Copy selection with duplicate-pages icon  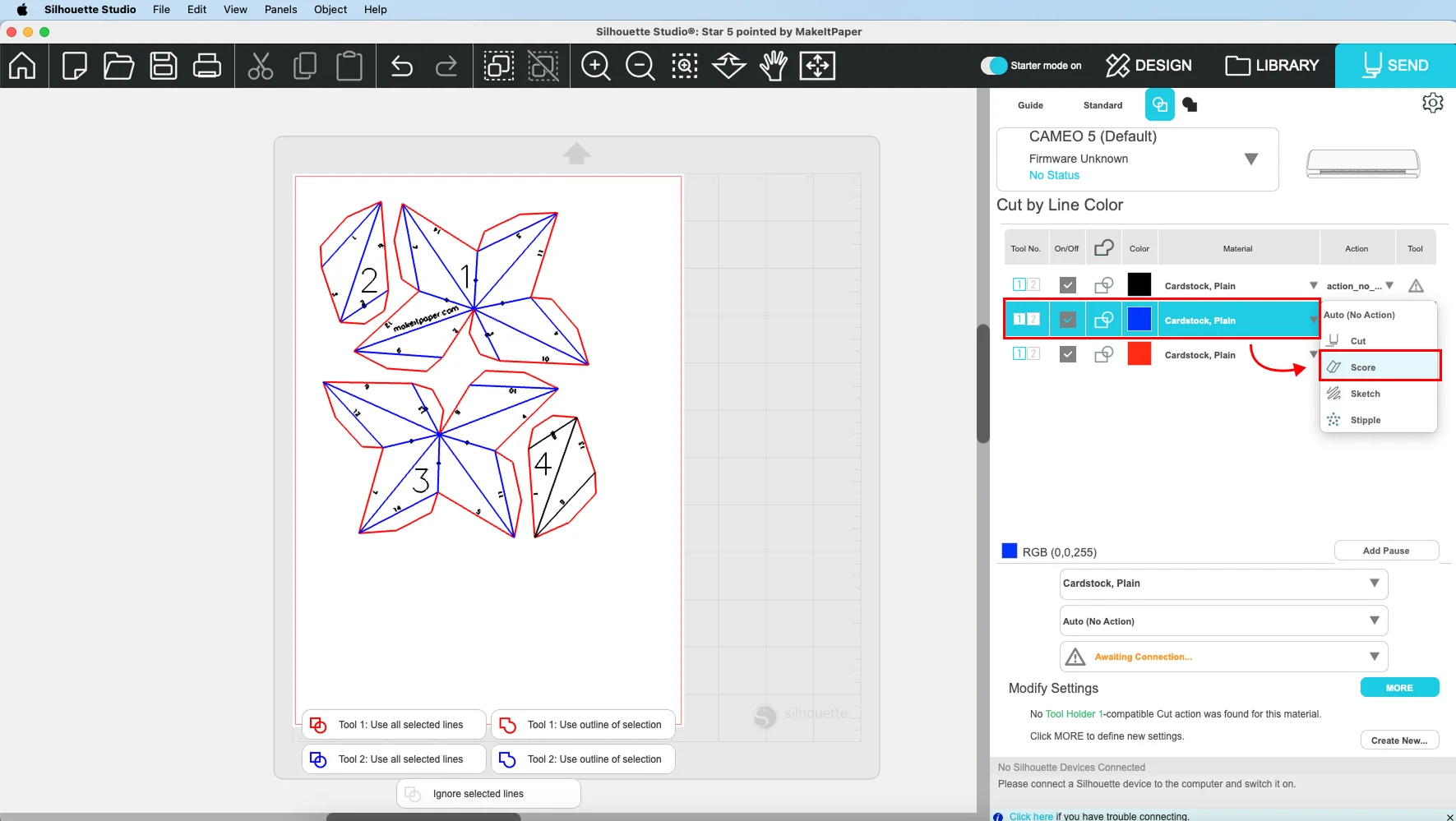[x=305, y=65]
